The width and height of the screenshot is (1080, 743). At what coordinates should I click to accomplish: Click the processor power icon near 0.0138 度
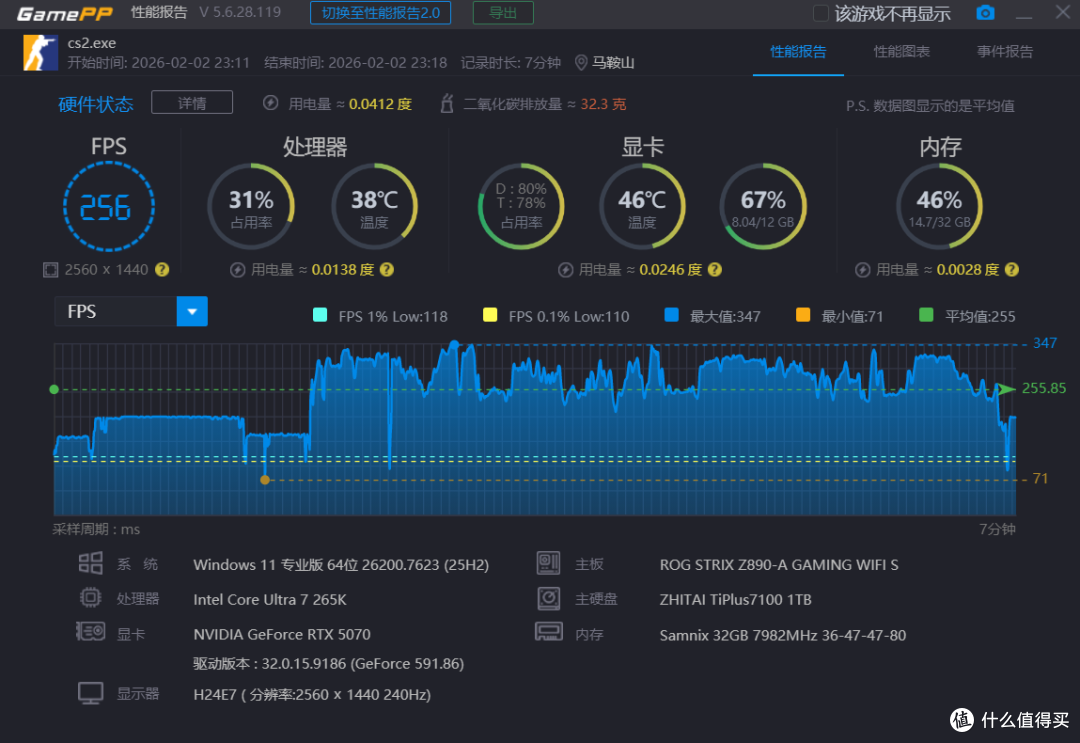click(238, 270)
